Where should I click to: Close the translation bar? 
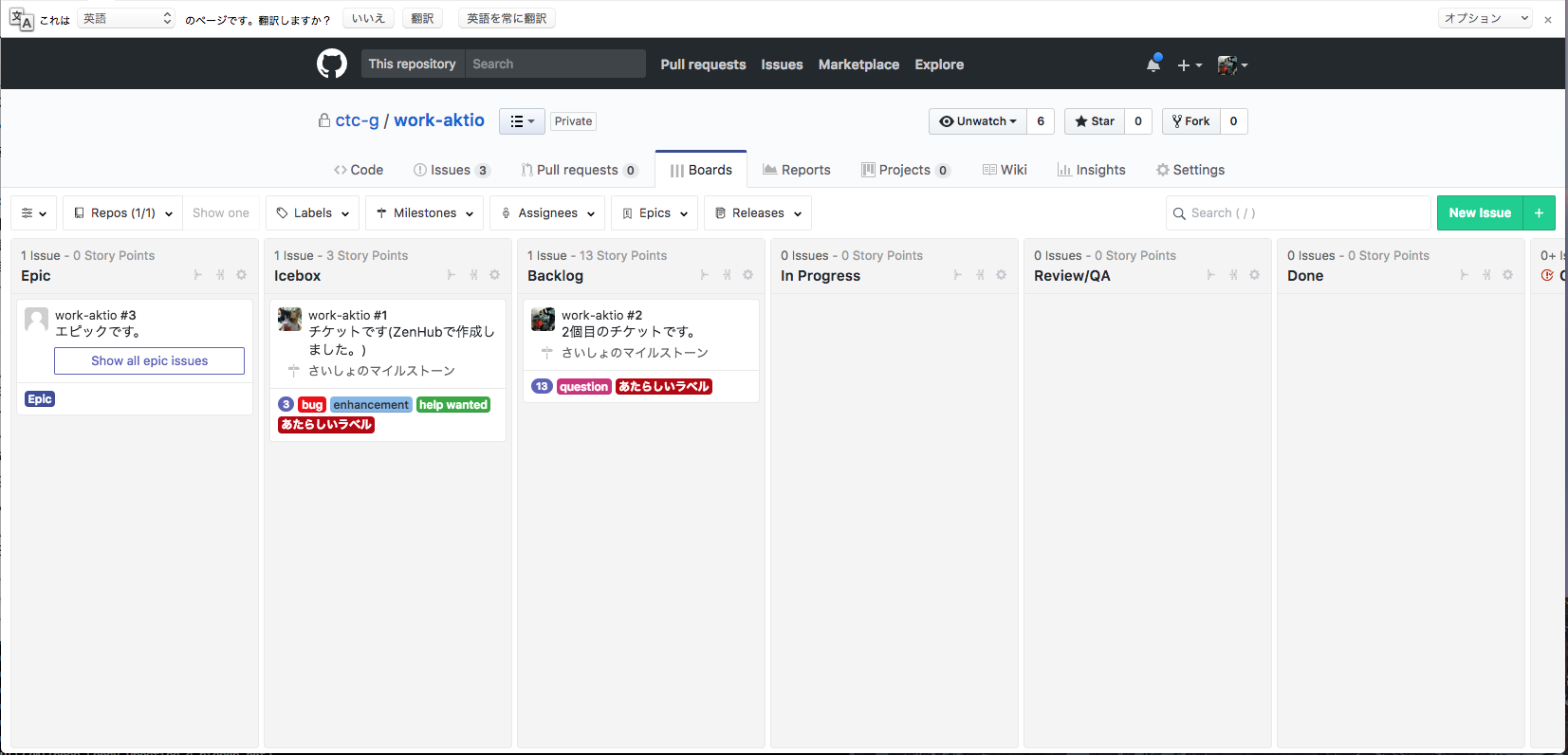click(1548, 19)
